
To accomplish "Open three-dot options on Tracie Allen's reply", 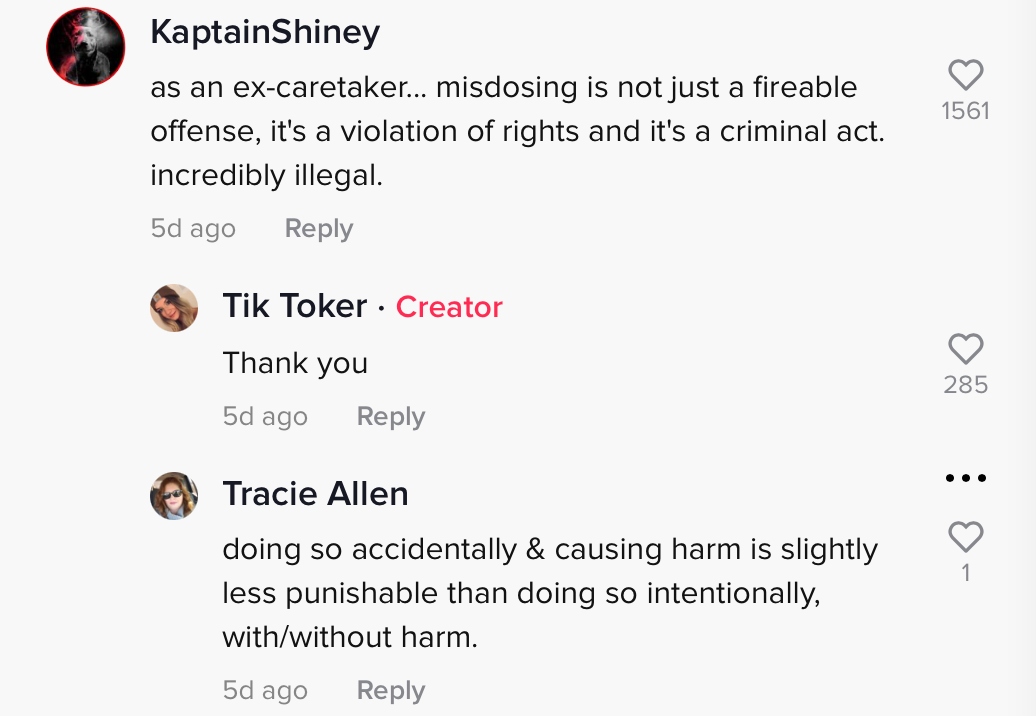I will (965, 478).
